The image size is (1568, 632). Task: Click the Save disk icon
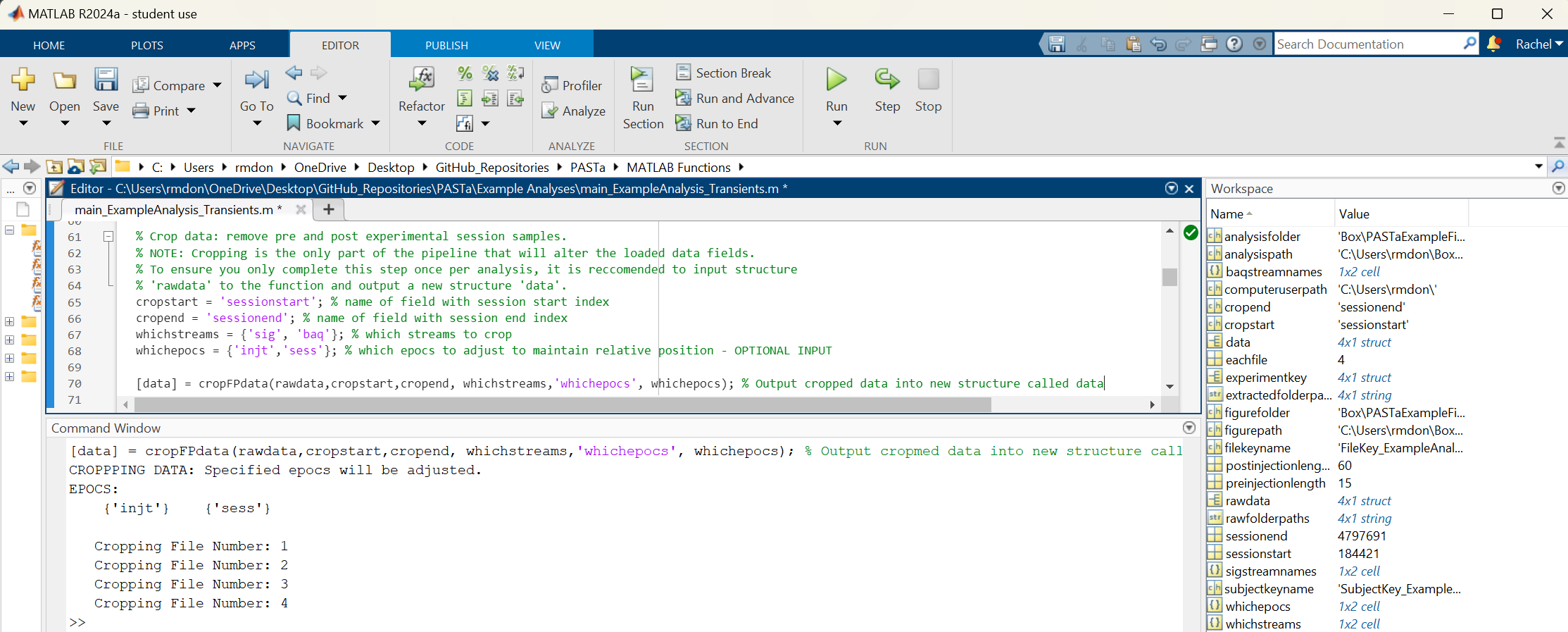click(106, 80)
